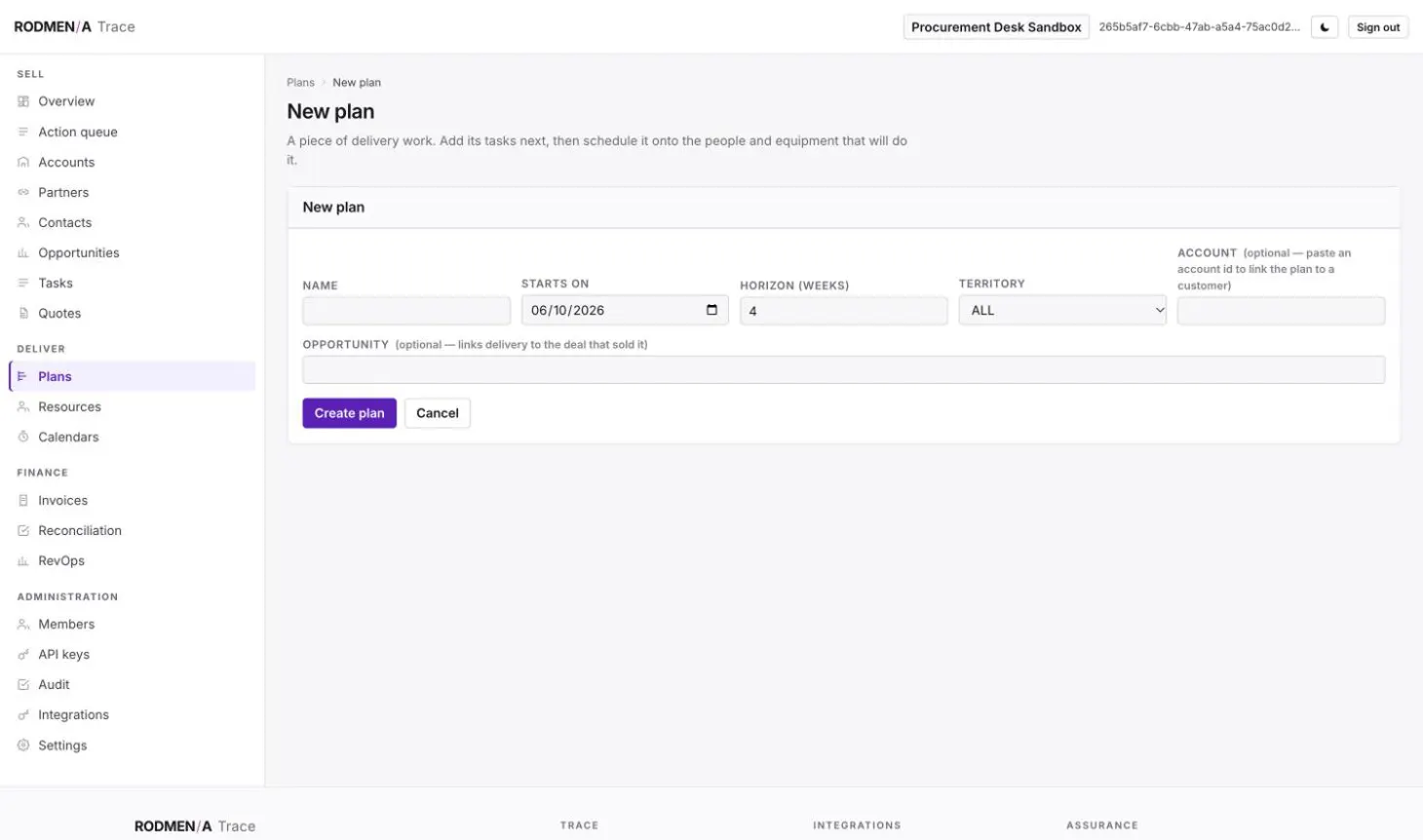This screenshot has height=840, width=1423.
Task: Focus the Name input field
Action: click(x=406, y=311)
